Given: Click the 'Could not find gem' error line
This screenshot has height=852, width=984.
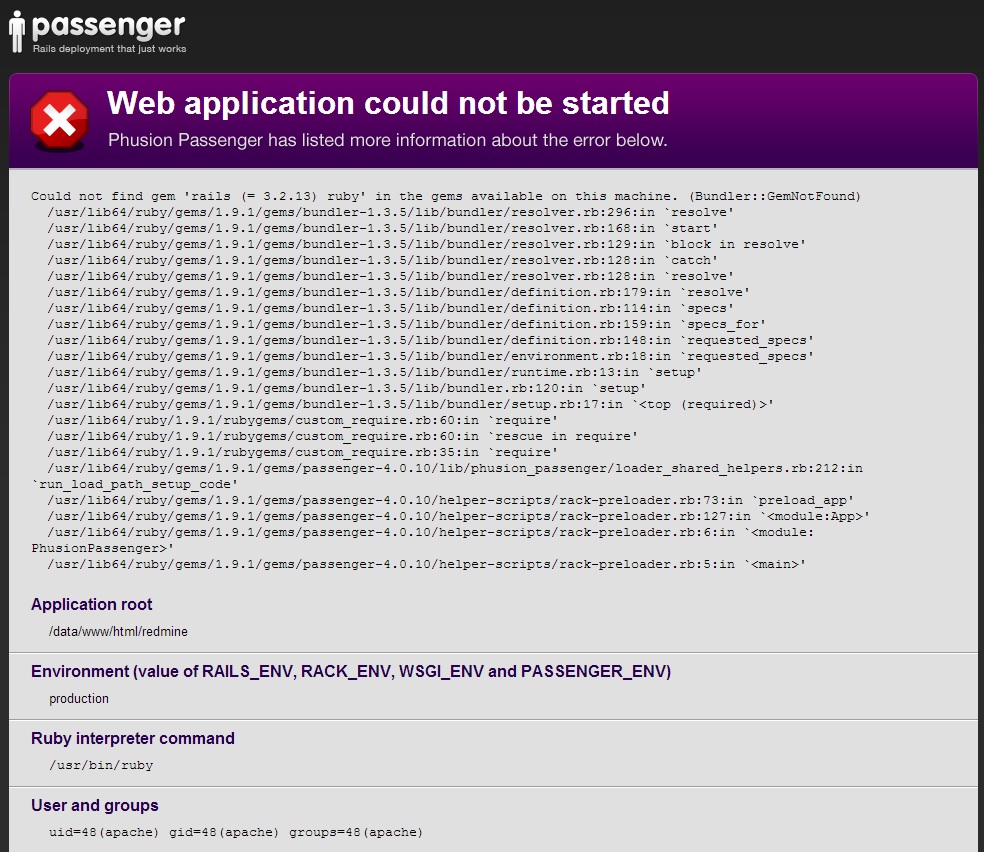Looking at the screenshot, I should (x=446, y=196).
